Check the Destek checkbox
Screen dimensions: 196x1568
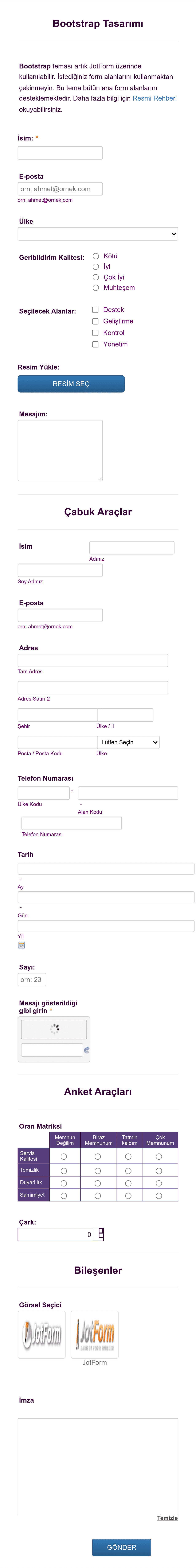(x=95, y=310)
